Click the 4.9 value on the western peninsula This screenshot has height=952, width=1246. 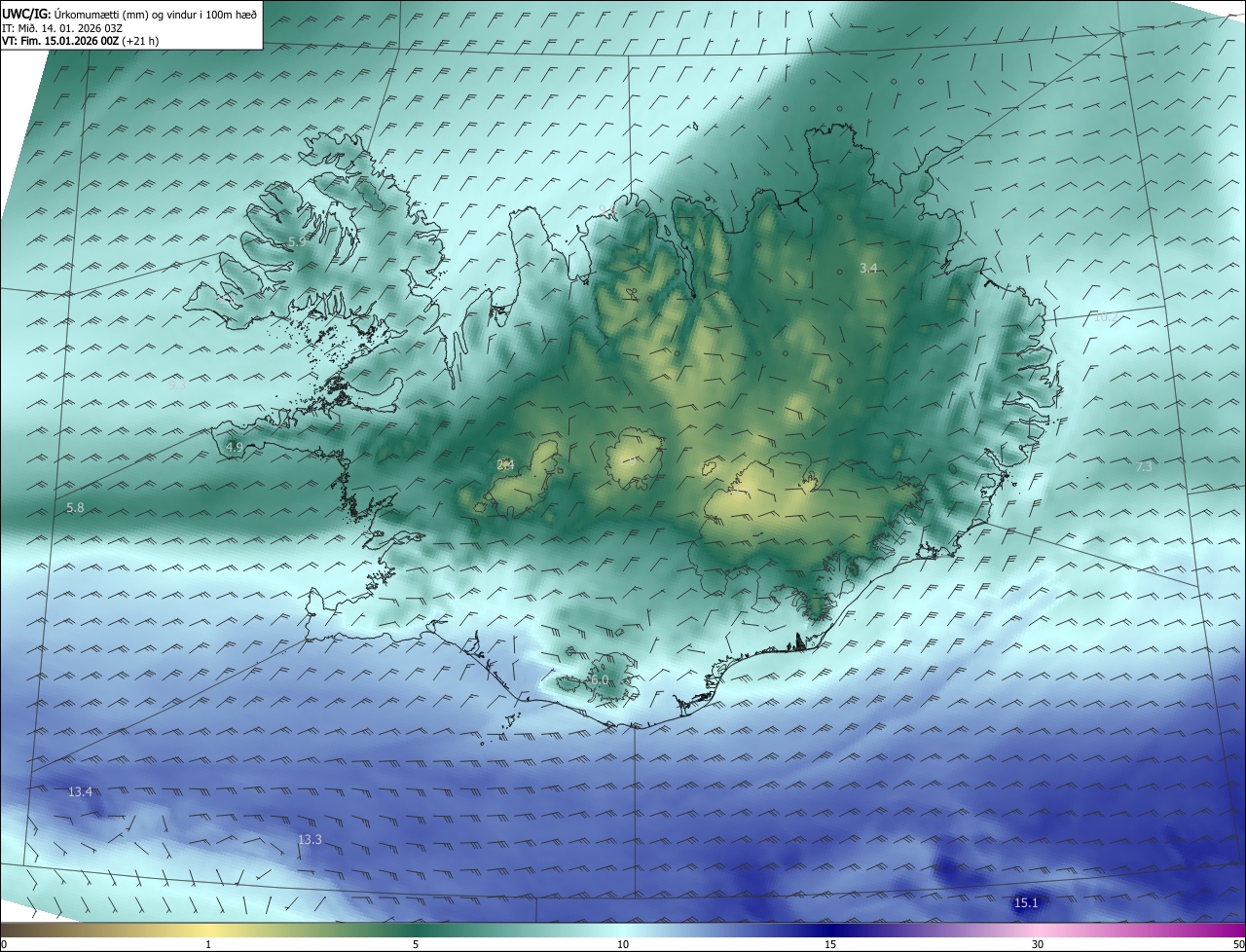pyautogui.click(x=235, y=447)
